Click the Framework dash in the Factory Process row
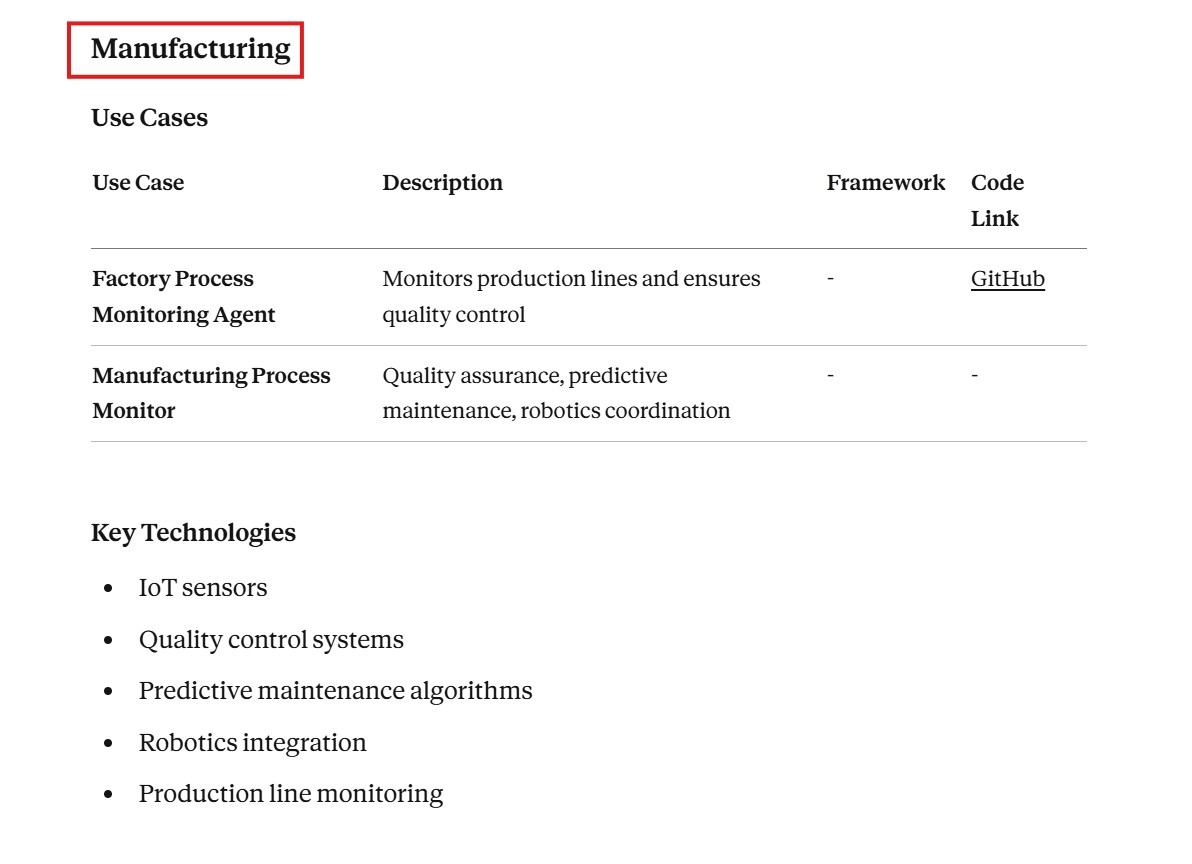1192x864 pixels. coord(831,279)
